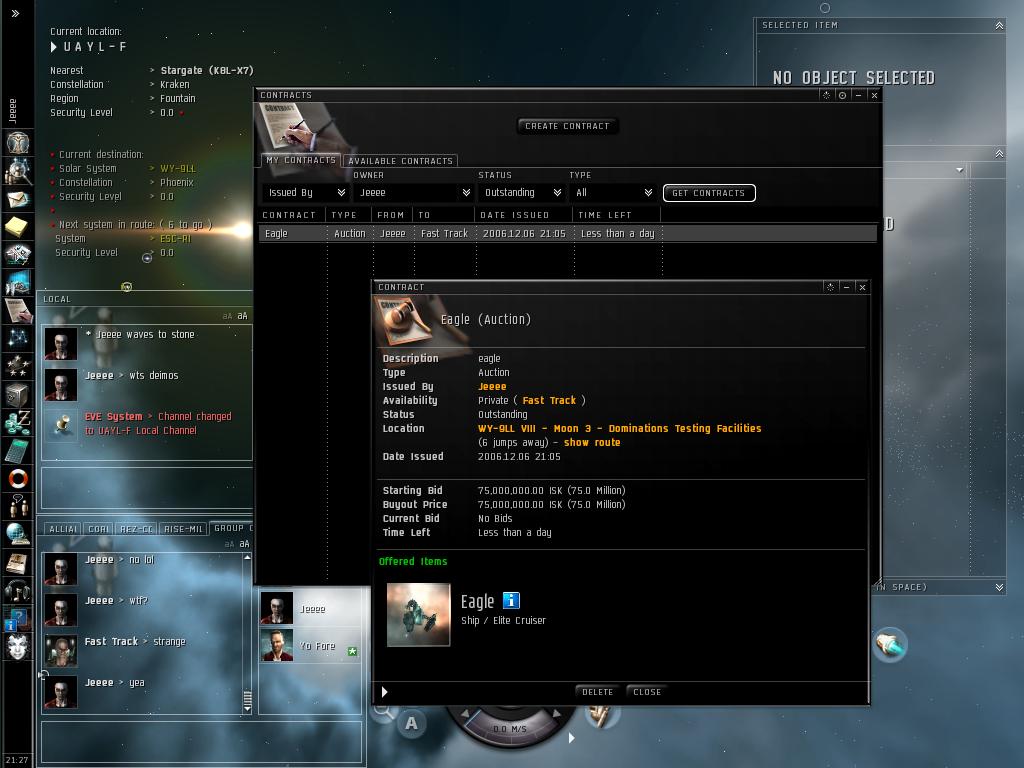The image size is (1024, 768).
Task: Select the RISE-MIL chat tab
Action: (x=184, y=529)
